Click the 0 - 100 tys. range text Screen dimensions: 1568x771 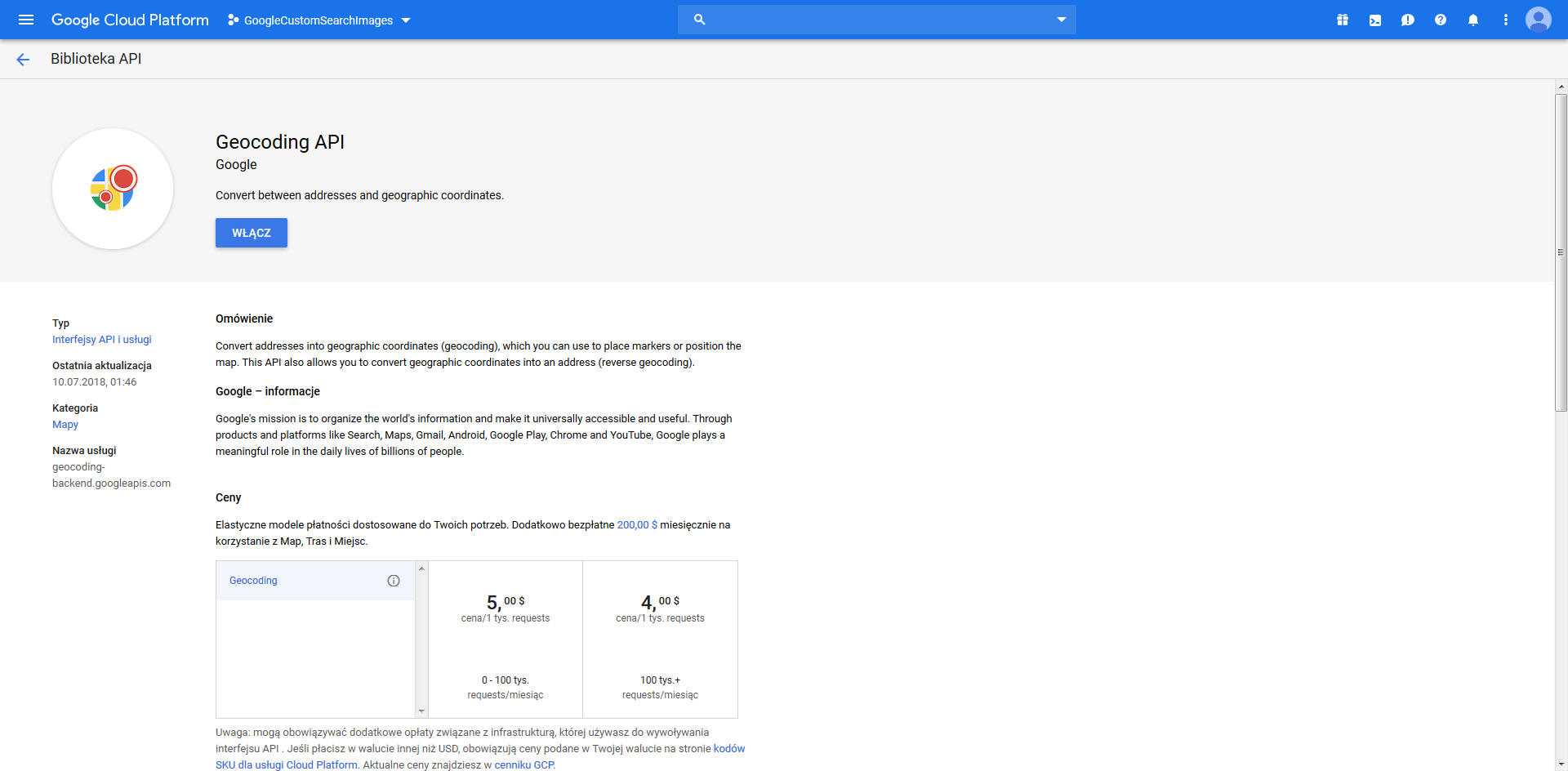tap(506, 680)
